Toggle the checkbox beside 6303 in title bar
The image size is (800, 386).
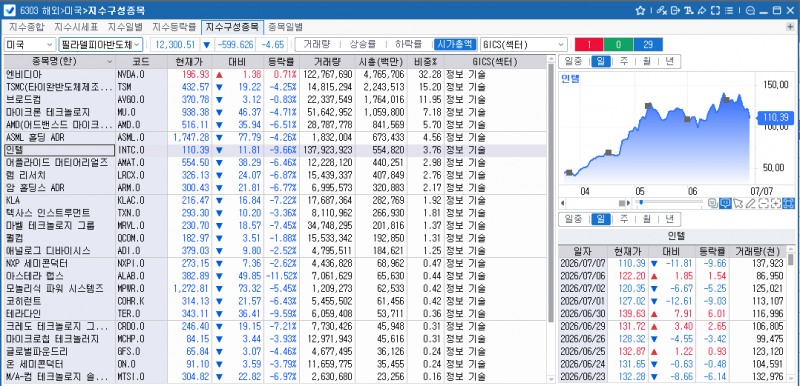point(9,10)
